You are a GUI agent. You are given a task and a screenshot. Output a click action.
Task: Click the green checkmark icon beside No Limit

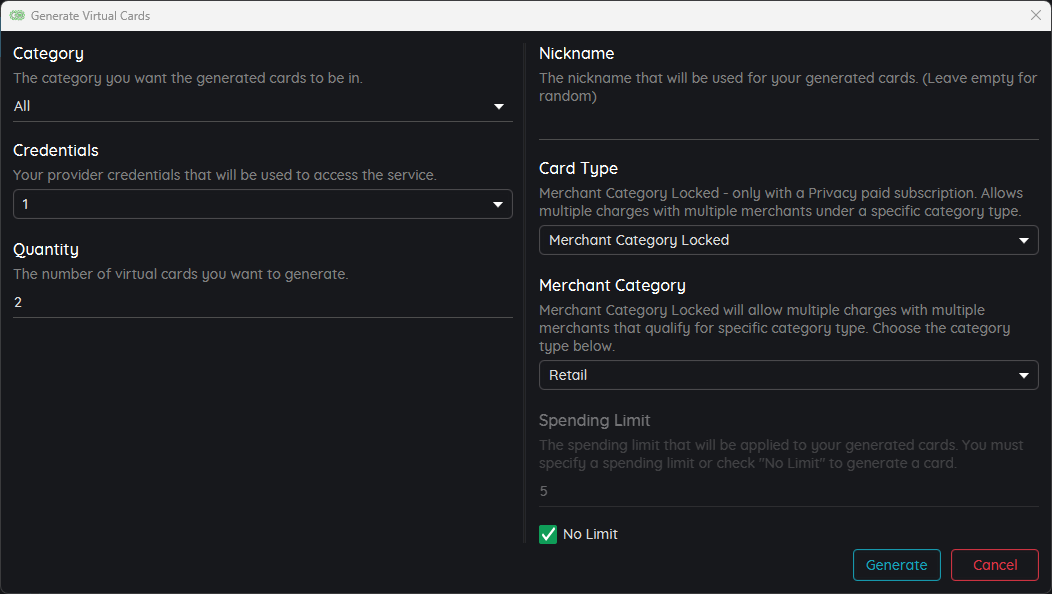click(x=548, y=534)
